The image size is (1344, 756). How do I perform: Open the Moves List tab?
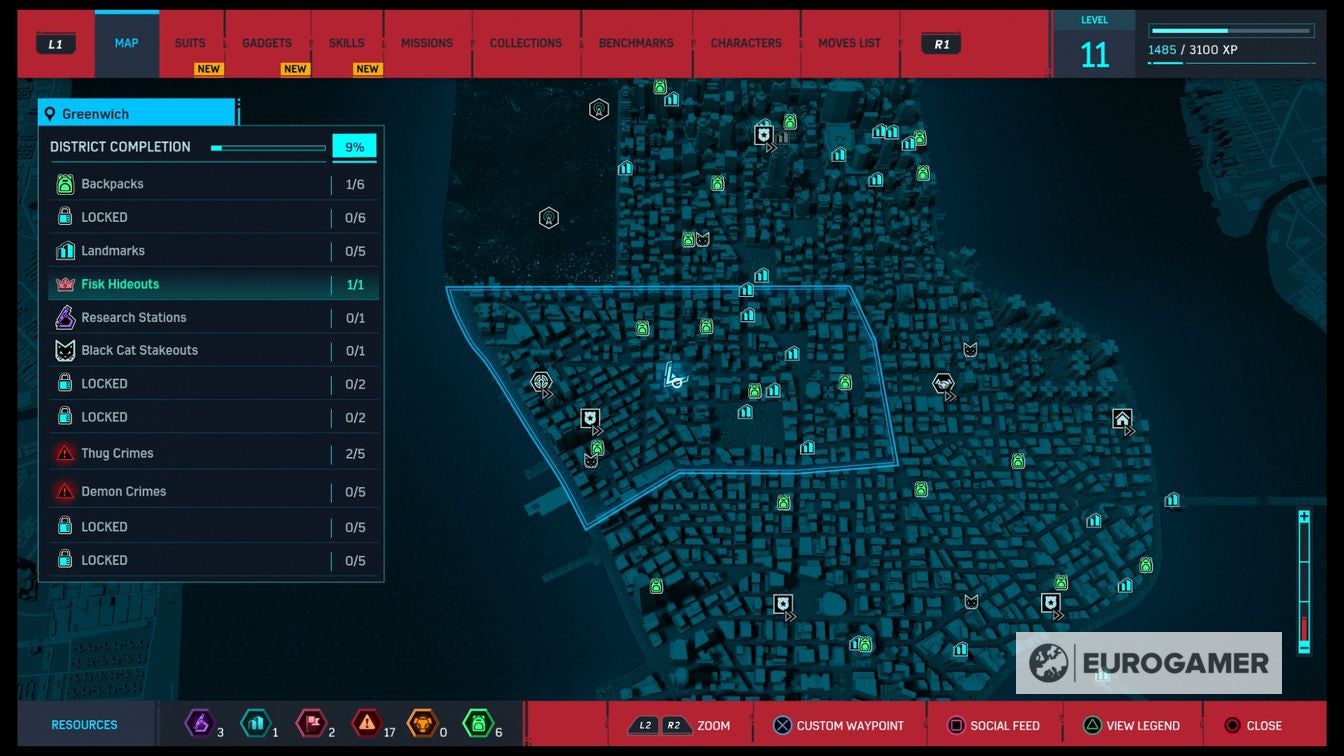(x=849, y=44)
